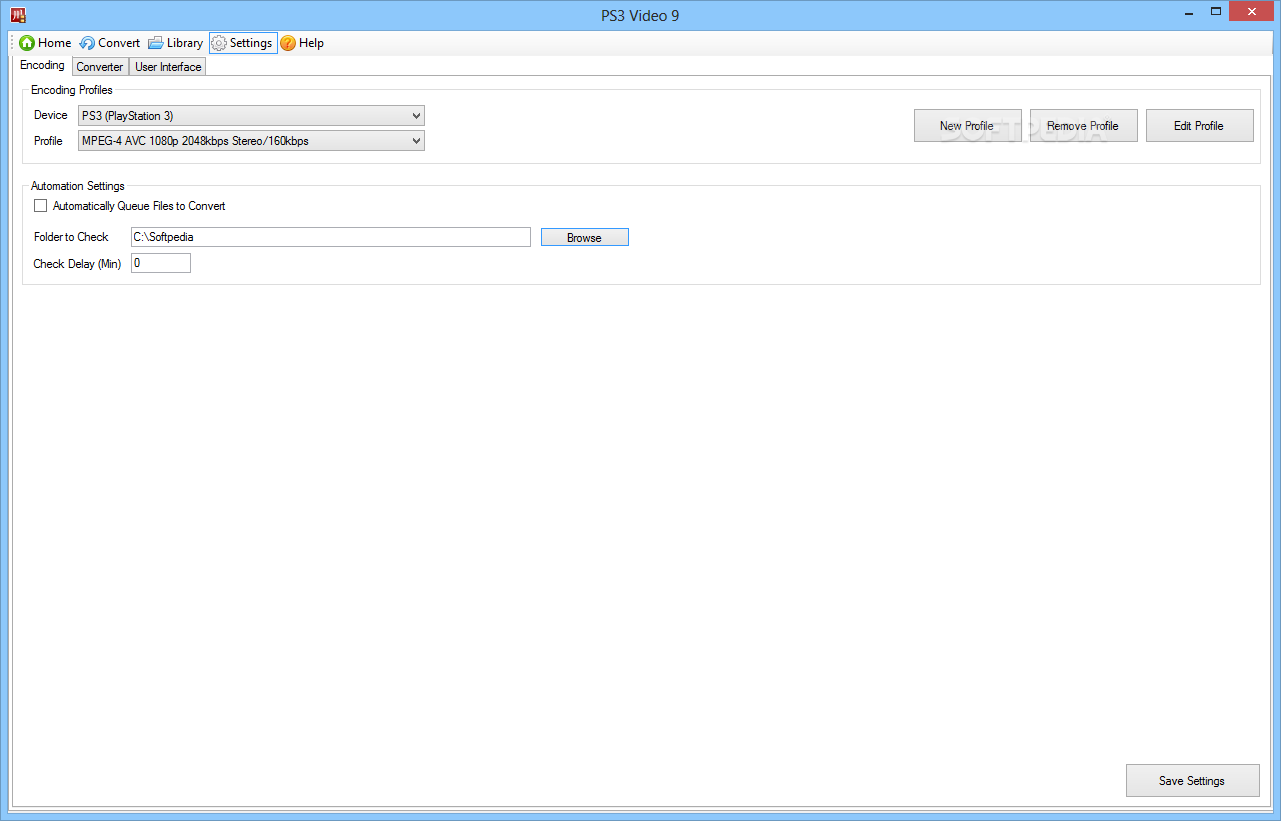Create a New Profile
The image size is (1281, 821).
pyautogui.click(x=967, y=126)
